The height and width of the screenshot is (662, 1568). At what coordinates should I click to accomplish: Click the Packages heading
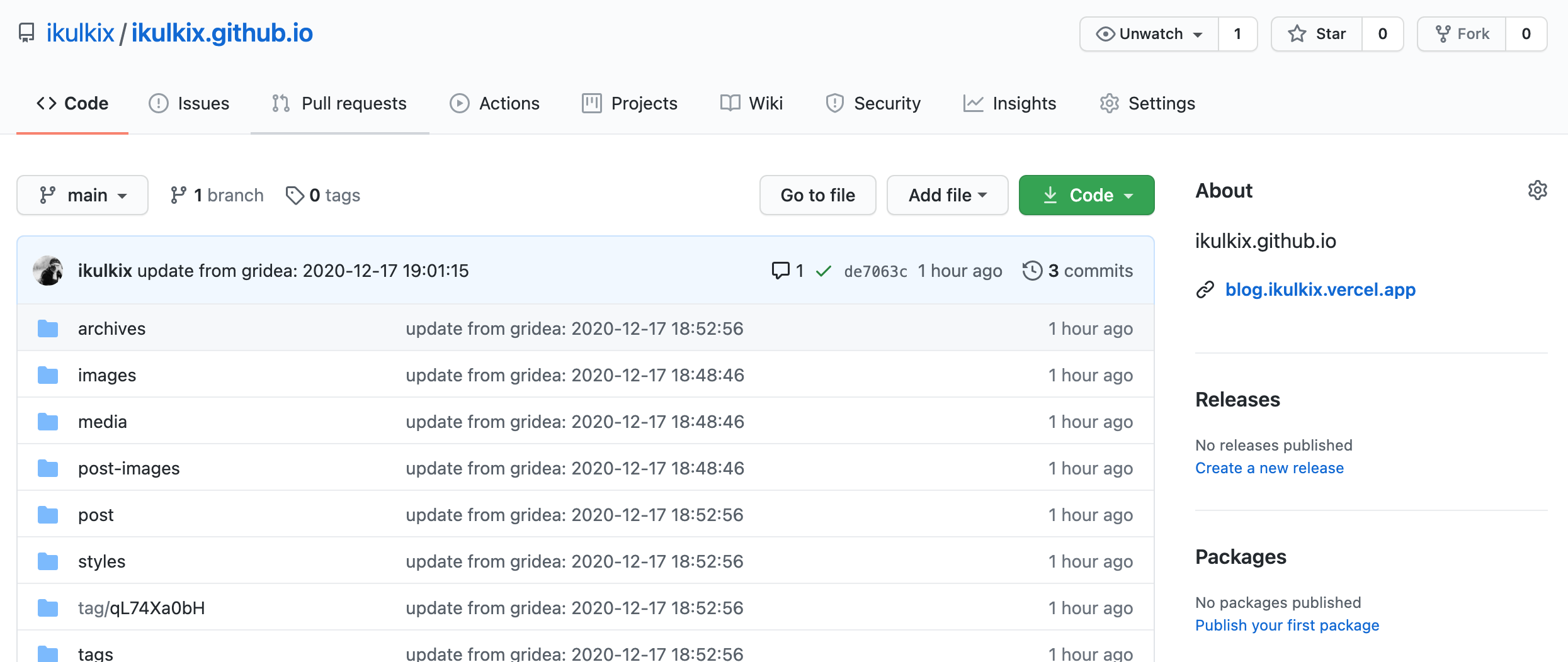[x=1241, y=557]
